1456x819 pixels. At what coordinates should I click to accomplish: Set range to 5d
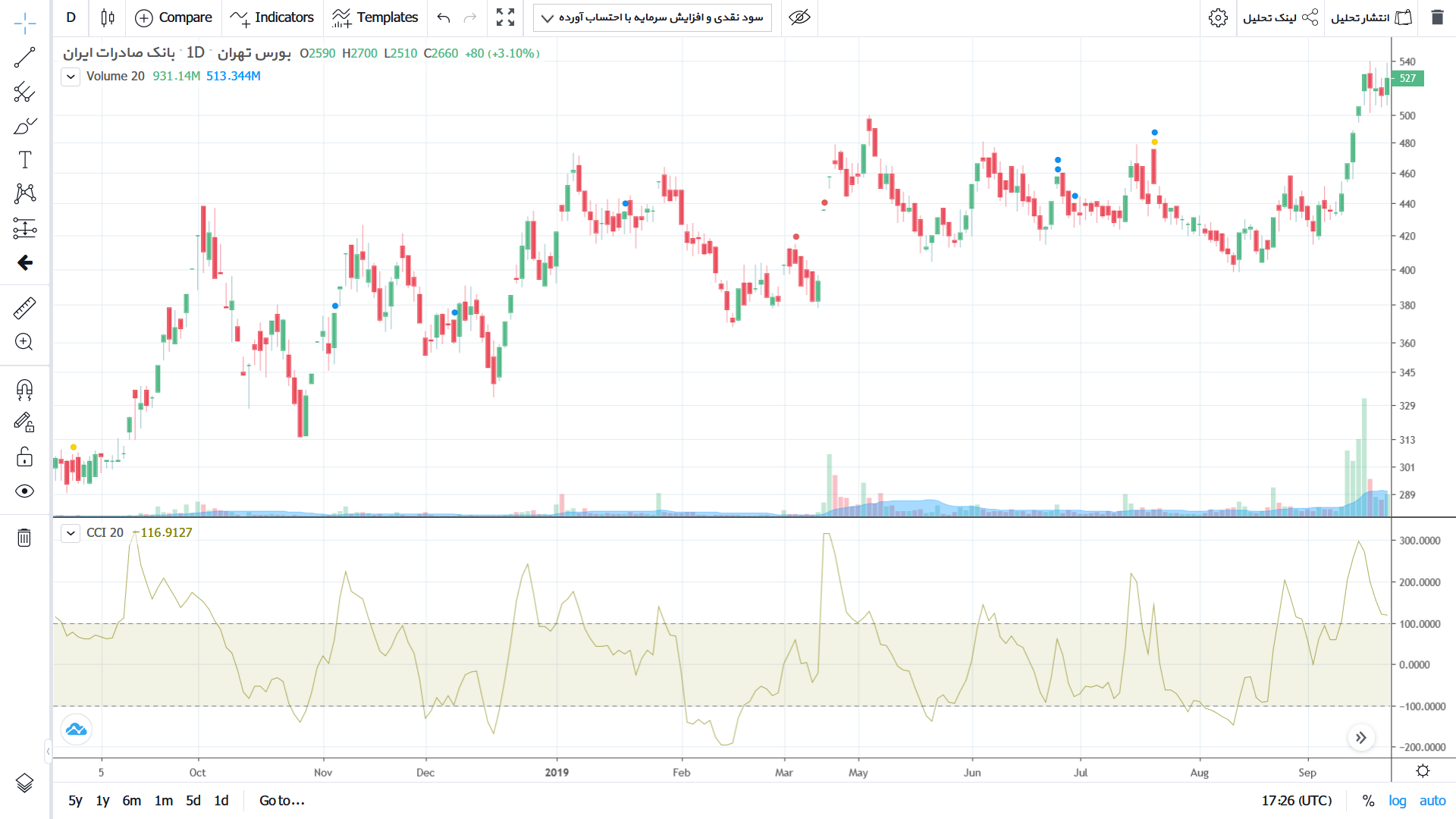[193, 801]
